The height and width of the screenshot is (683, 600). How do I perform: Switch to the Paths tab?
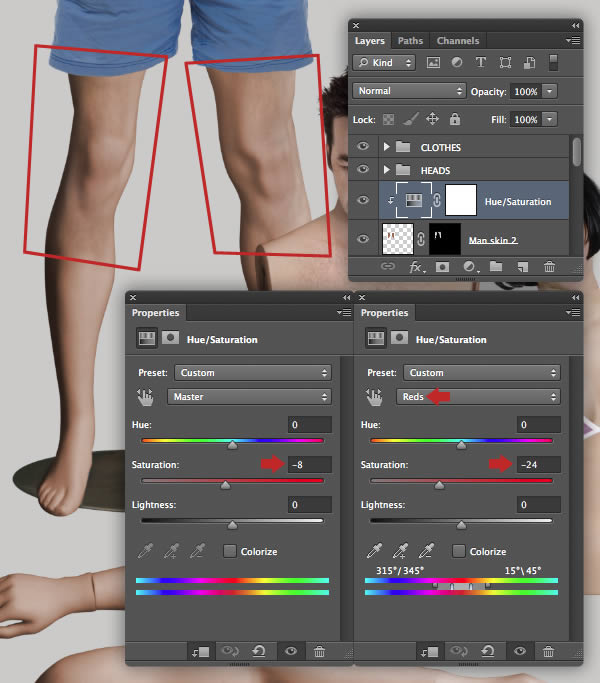click(x=410, y=41)
